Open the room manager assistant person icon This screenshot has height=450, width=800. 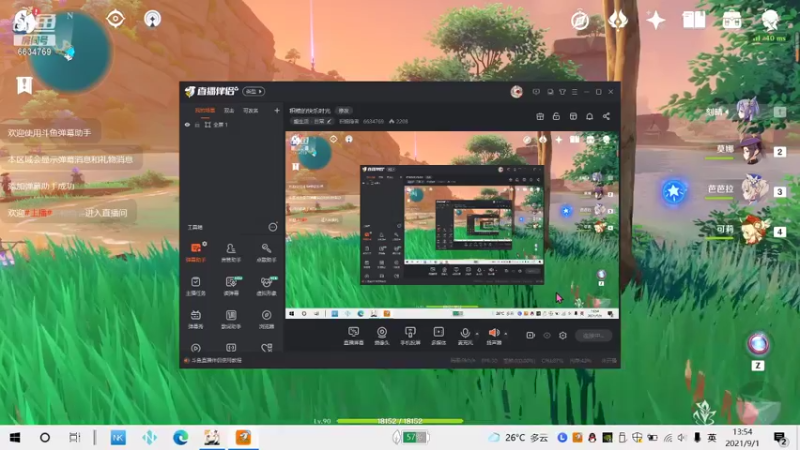point(231,252)
